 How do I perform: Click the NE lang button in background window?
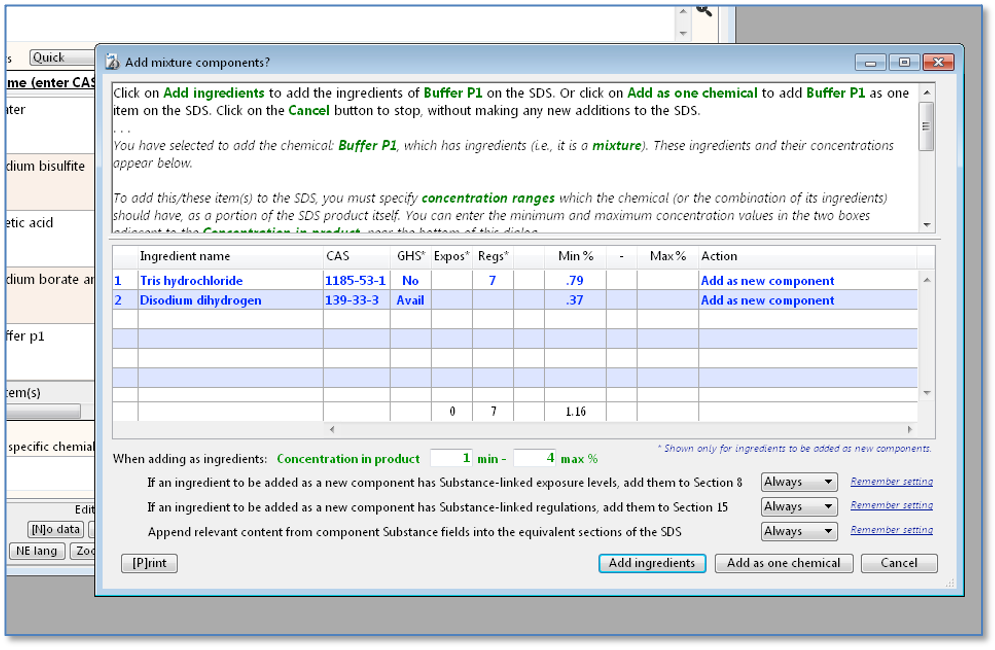pos(37,551)
